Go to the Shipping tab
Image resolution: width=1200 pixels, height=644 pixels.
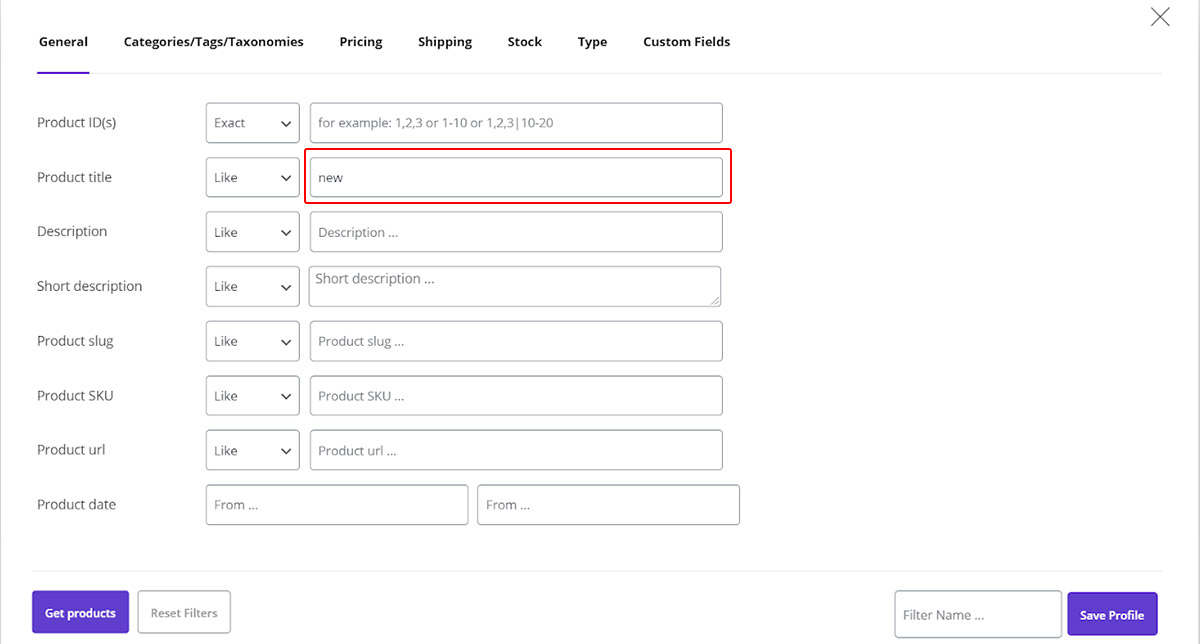(445, 42)
